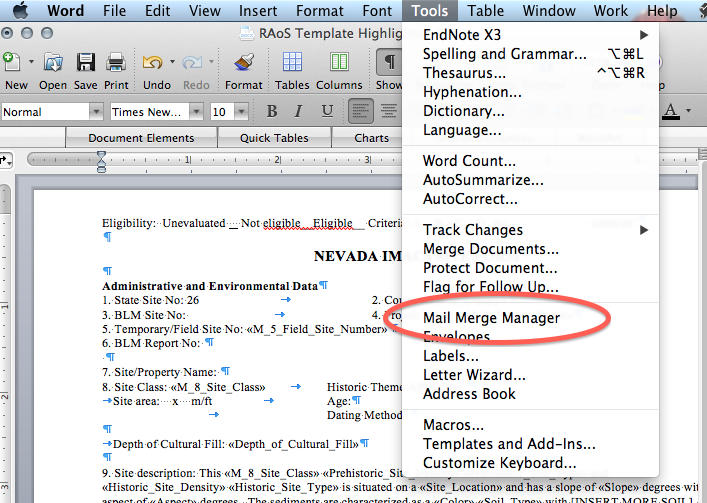
Task: Choose Spelling and Grammar from Tools
Action: (530, 54)
